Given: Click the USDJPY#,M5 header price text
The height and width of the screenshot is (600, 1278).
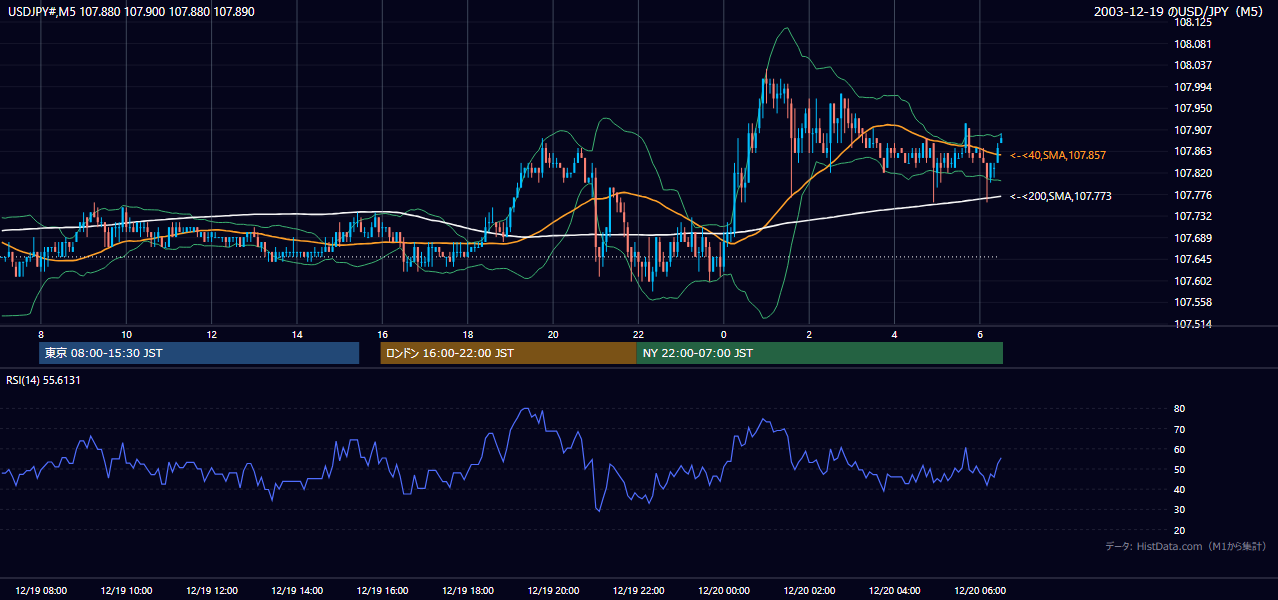Looking at the screenshot, I should 129,12.
